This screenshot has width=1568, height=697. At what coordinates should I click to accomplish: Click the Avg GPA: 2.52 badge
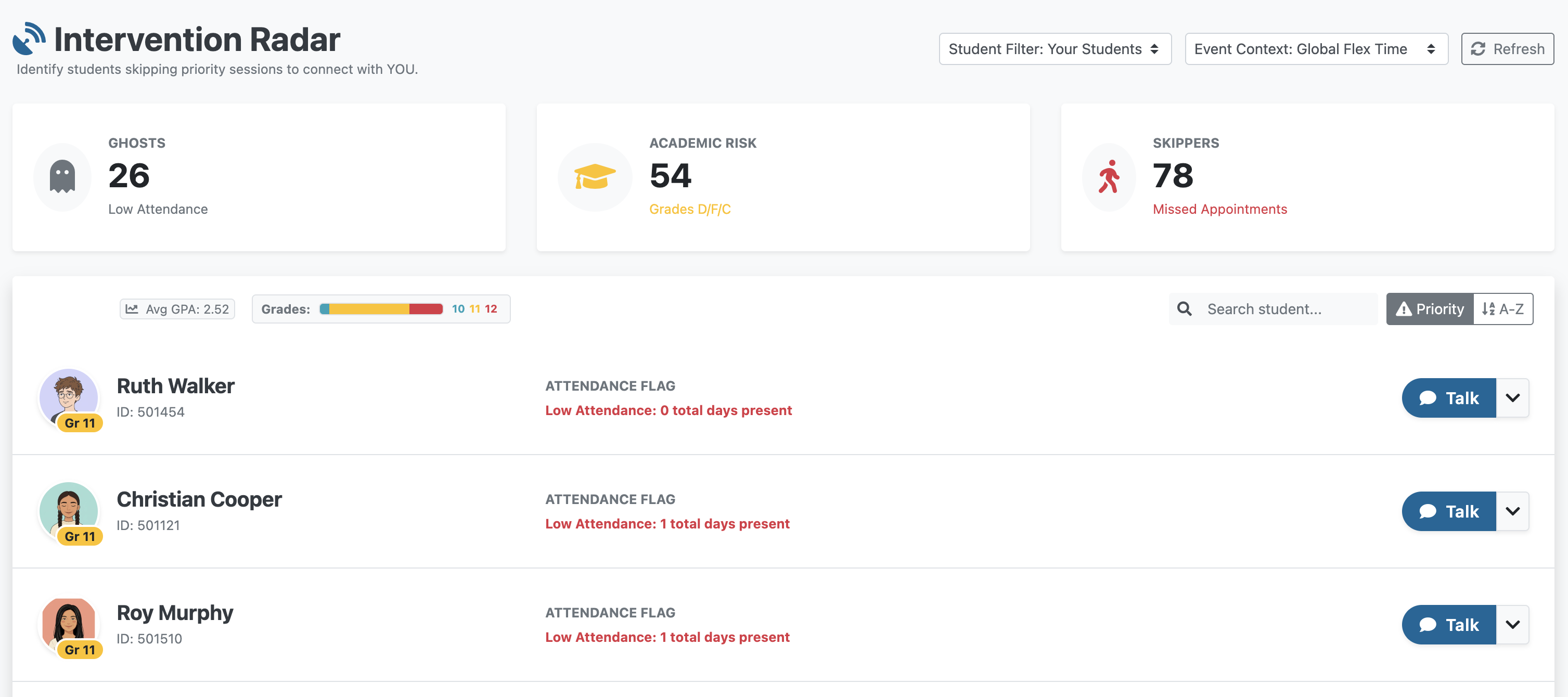[177, 309]
